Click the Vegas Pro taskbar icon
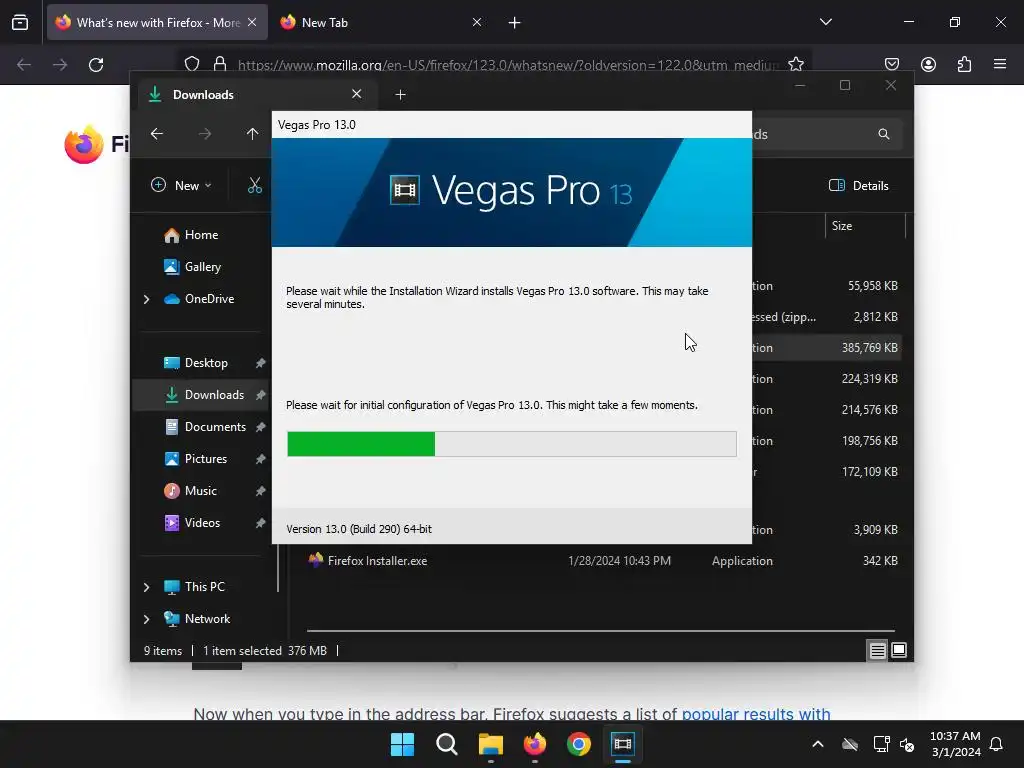1024x768 pixels. click(x=622, y=744)
